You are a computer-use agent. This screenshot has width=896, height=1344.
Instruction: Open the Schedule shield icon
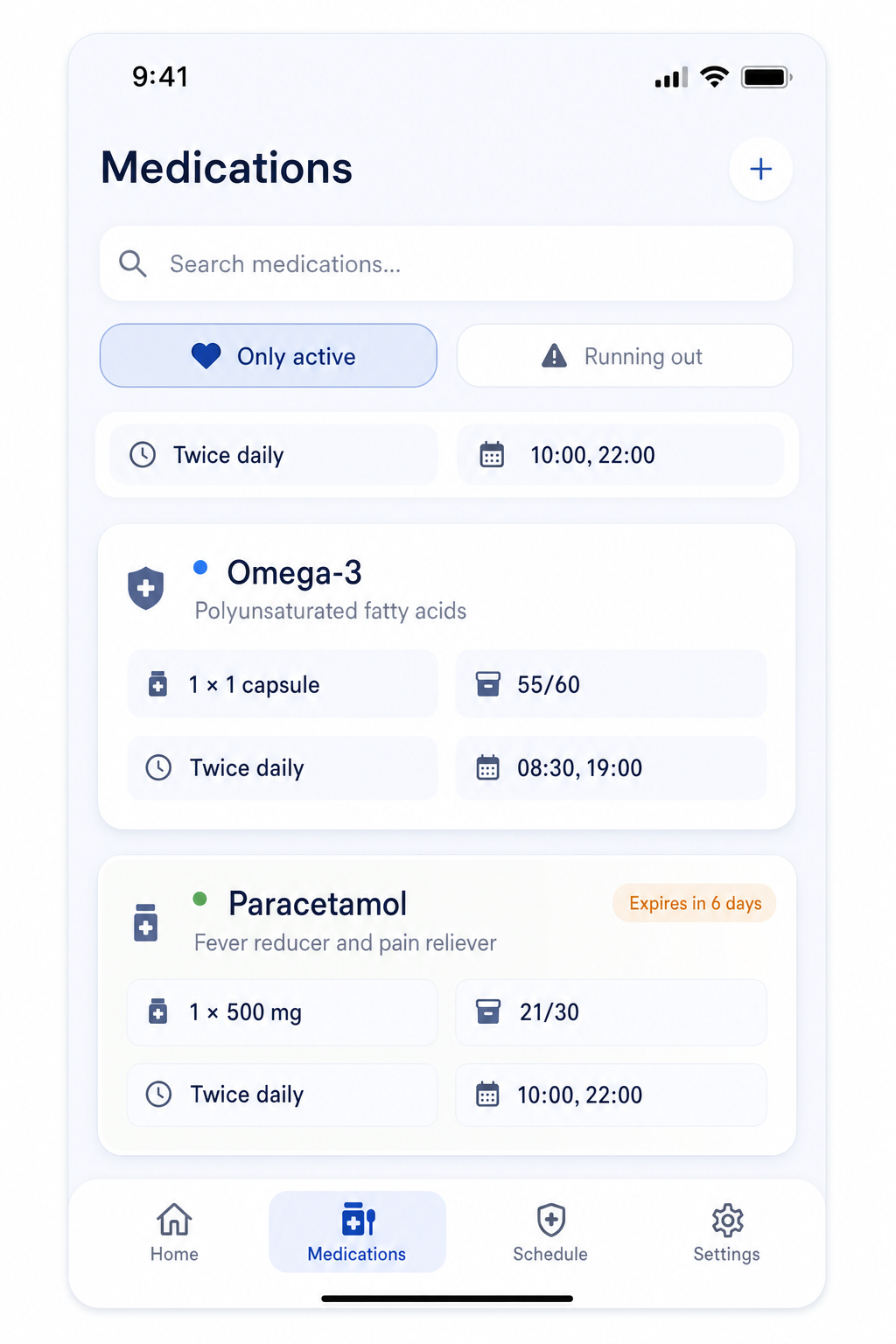(x=550, y=1219)
